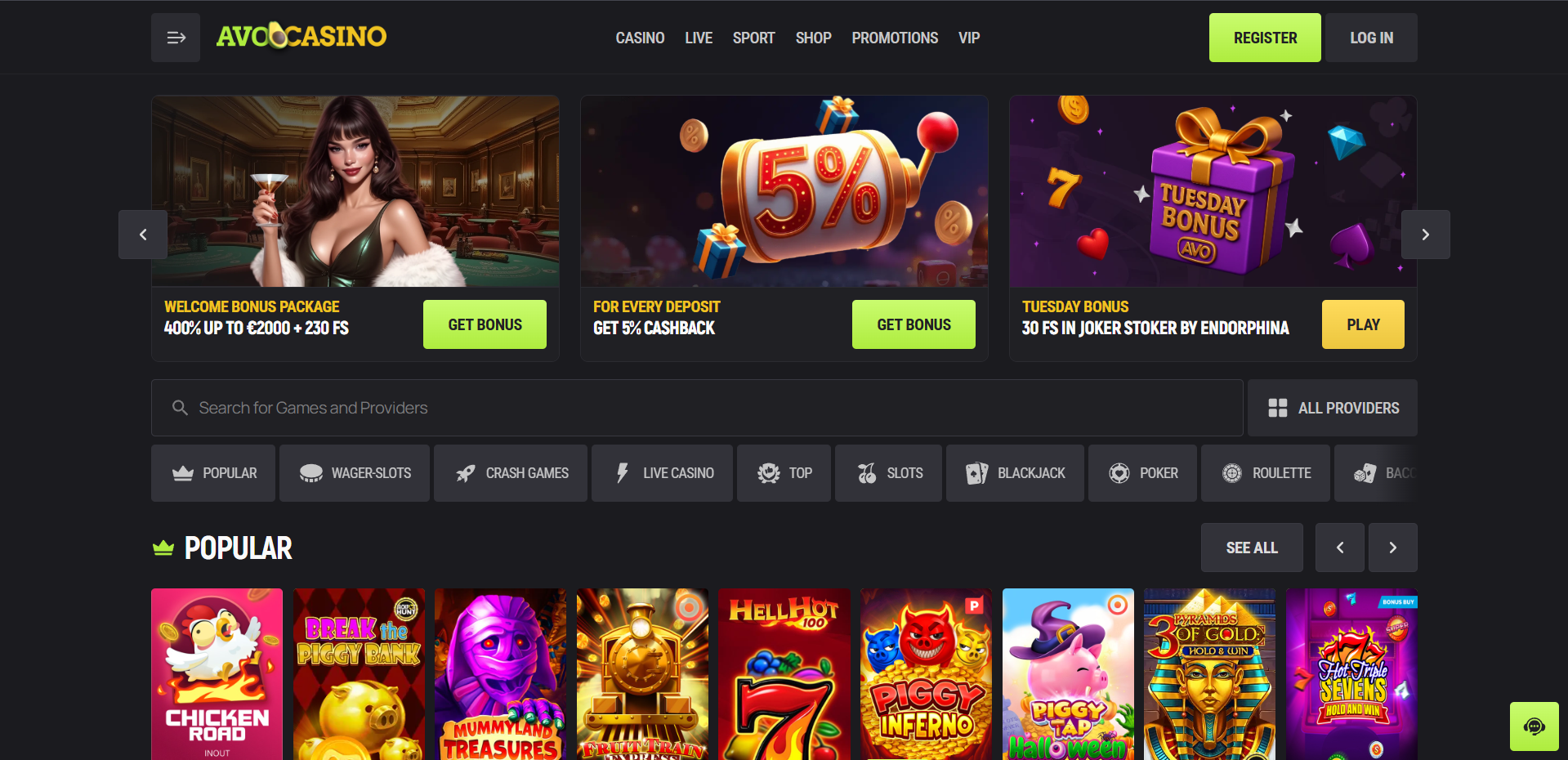Click the AvoCasino logo
Screen dimensions: 1568x760
[x=302, y=36]
